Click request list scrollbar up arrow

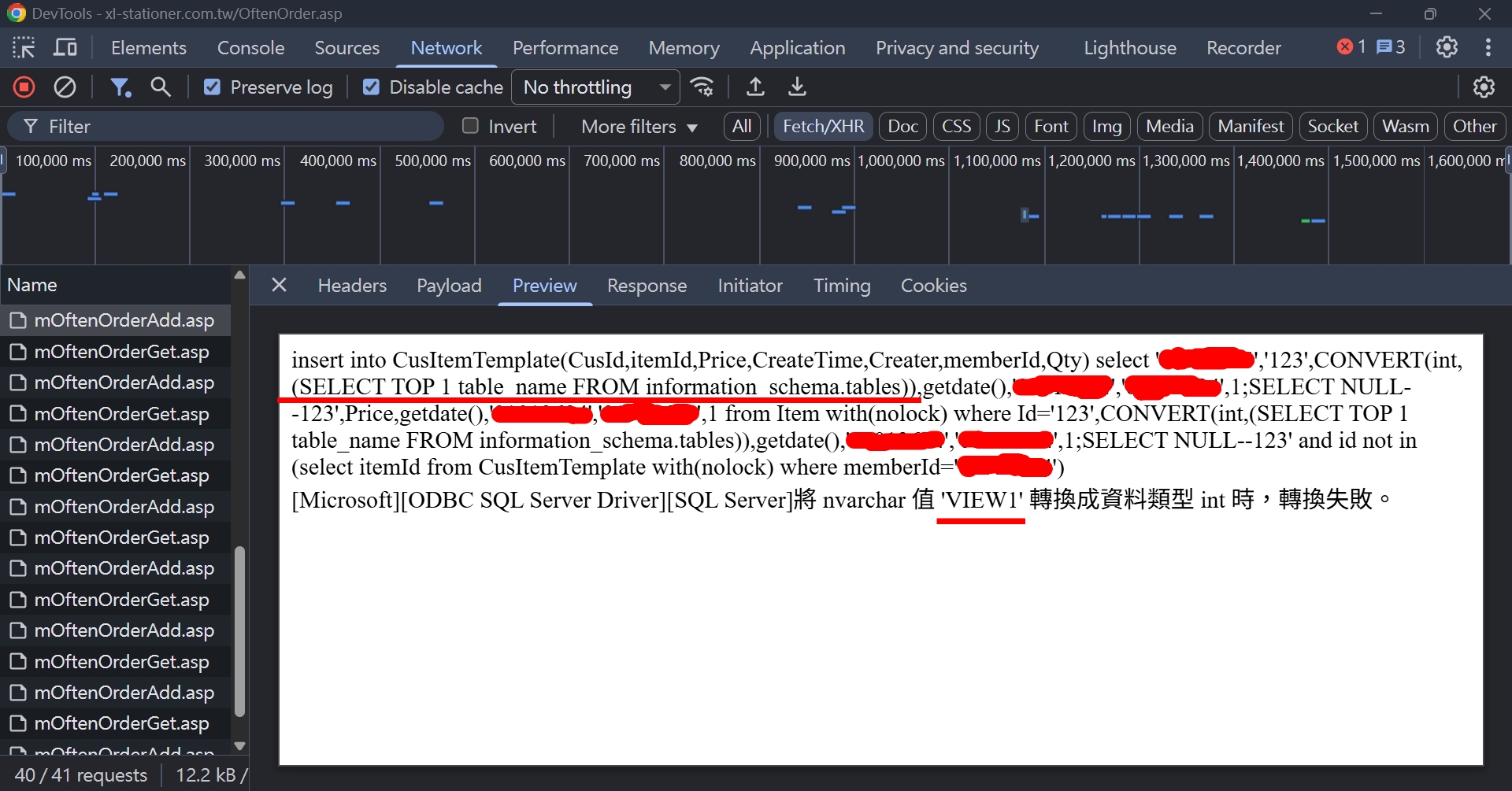click(x=239, y=275)
